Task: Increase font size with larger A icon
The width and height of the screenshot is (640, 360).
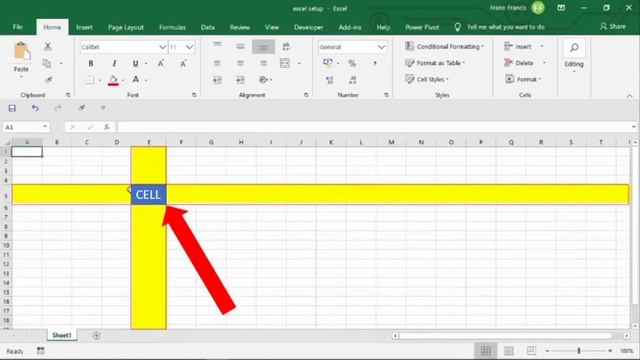Action: (x=161, y=63)
